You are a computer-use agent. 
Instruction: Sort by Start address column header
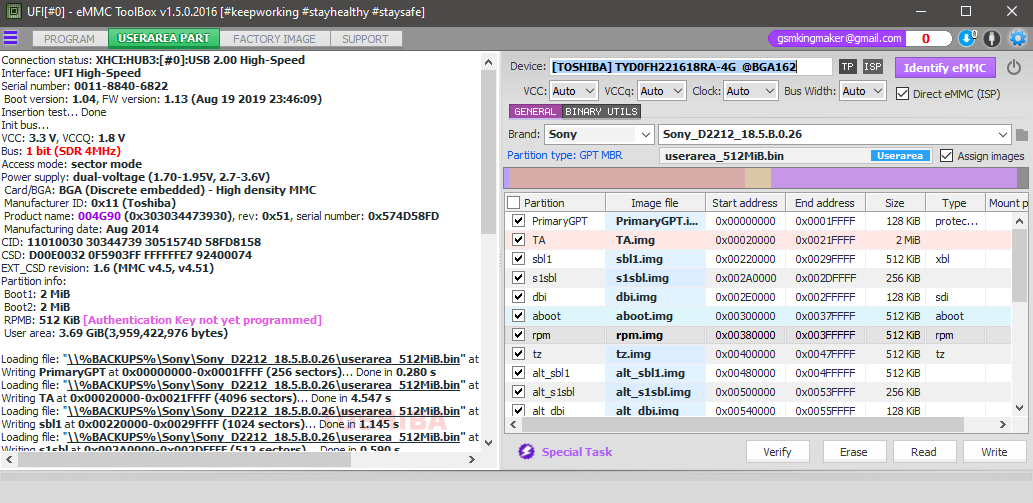point(744,203)
